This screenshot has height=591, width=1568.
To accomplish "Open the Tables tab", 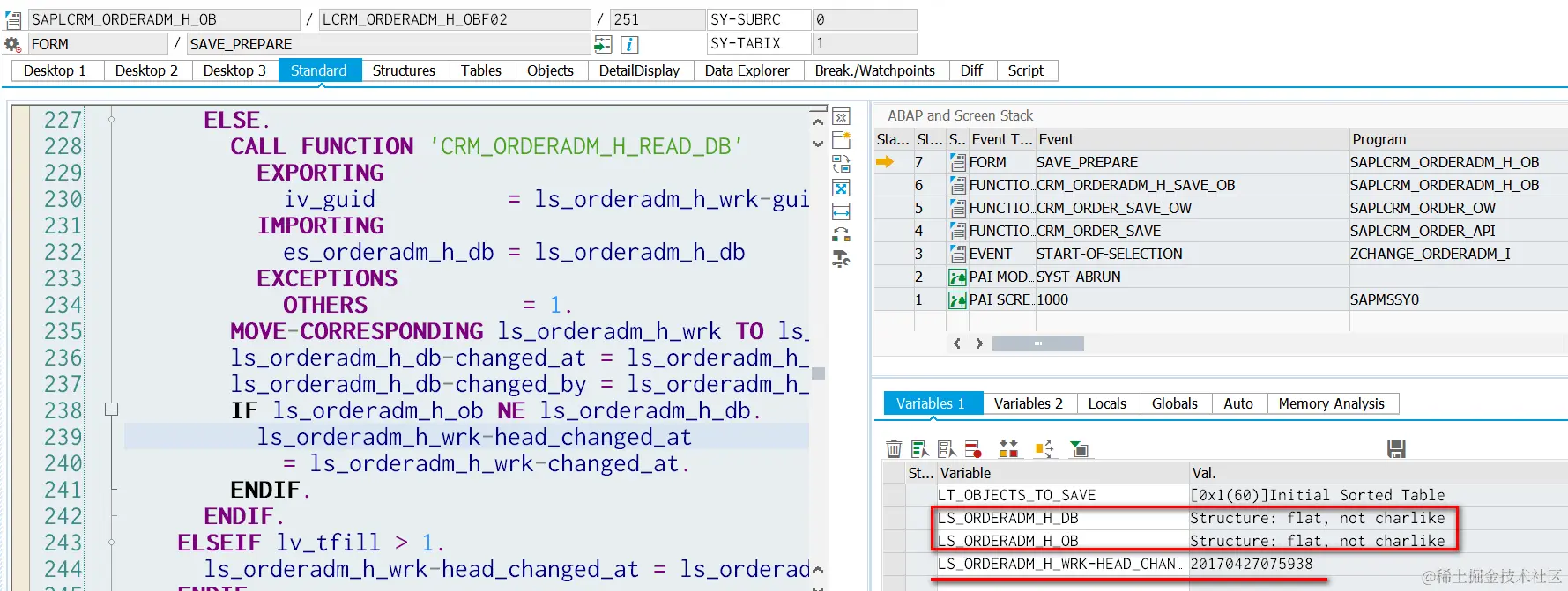I will [481, 70].
